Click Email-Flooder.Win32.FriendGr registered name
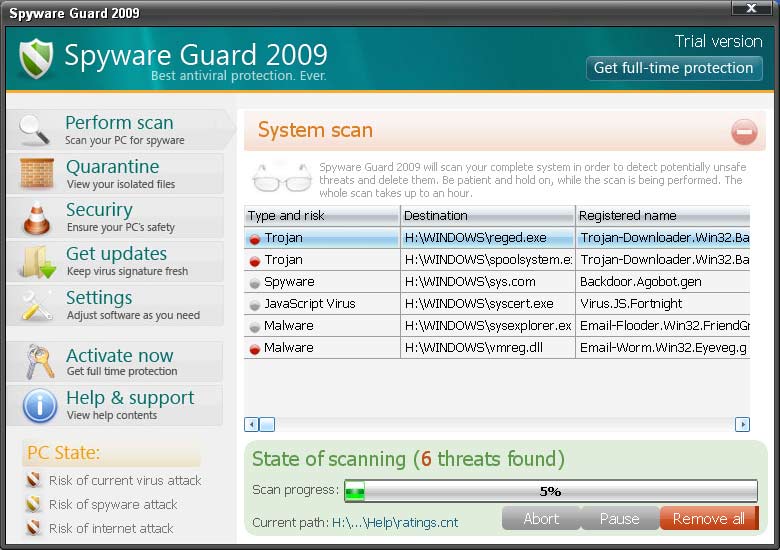 coord(665,326)
